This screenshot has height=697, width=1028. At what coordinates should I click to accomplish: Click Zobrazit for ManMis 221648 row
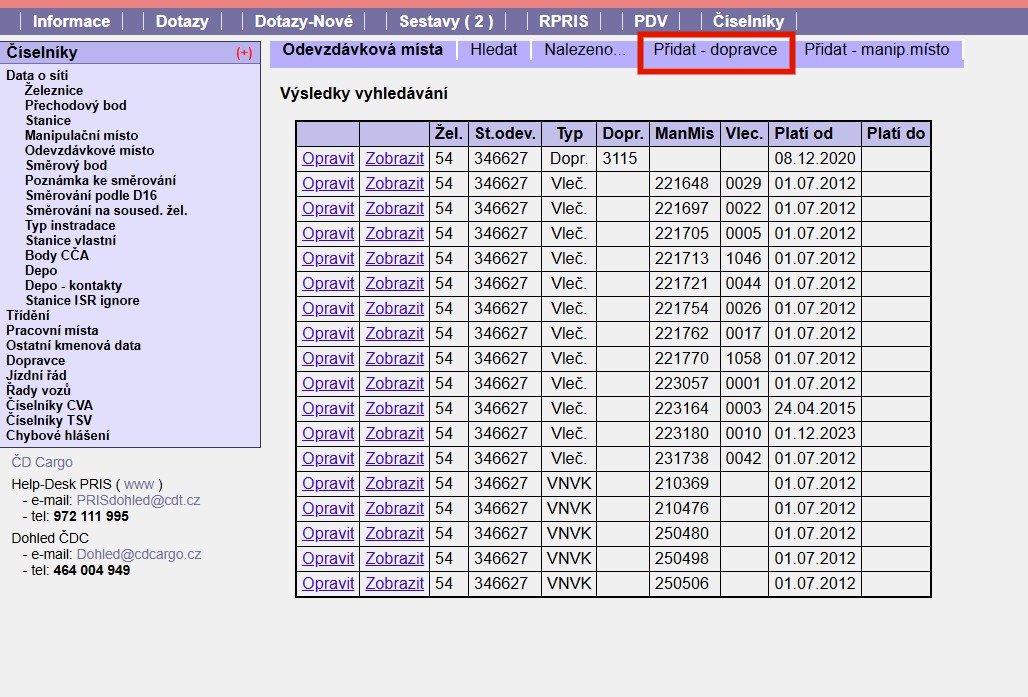[394, 183]
